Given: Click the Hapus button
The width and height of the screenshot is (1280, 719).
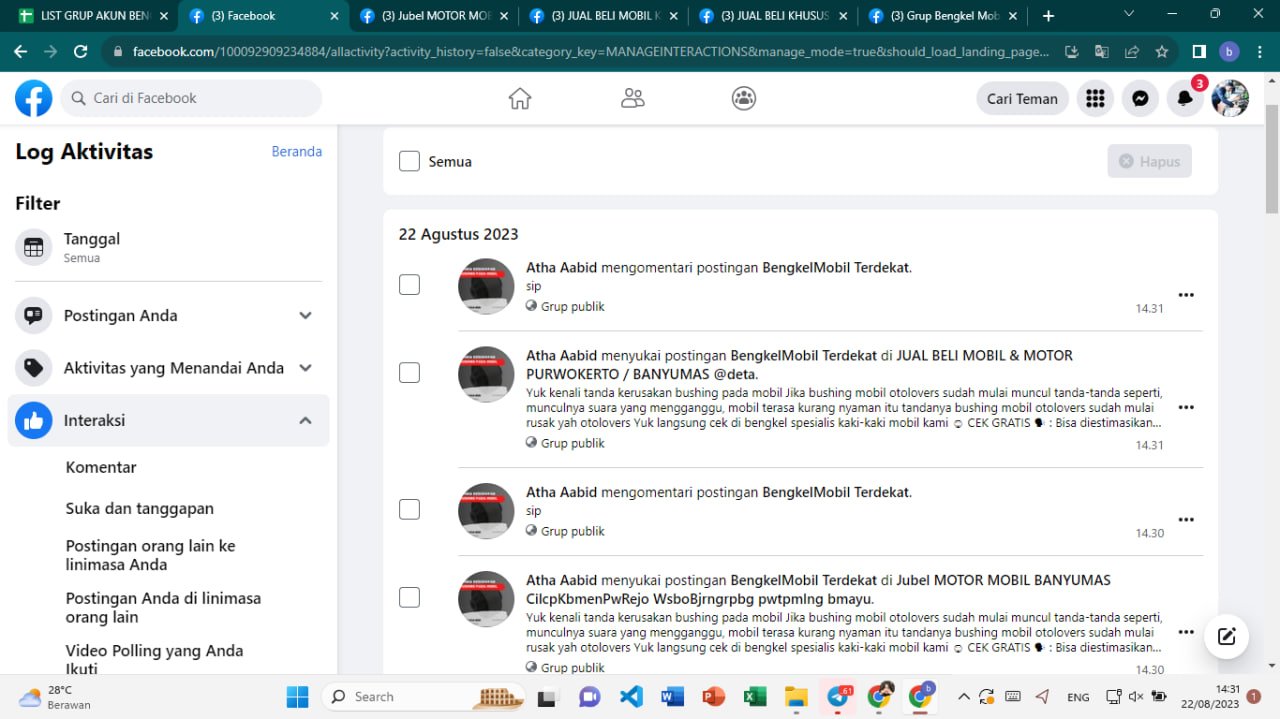Looking at the screenshot, I should (x=1149, y=161).
